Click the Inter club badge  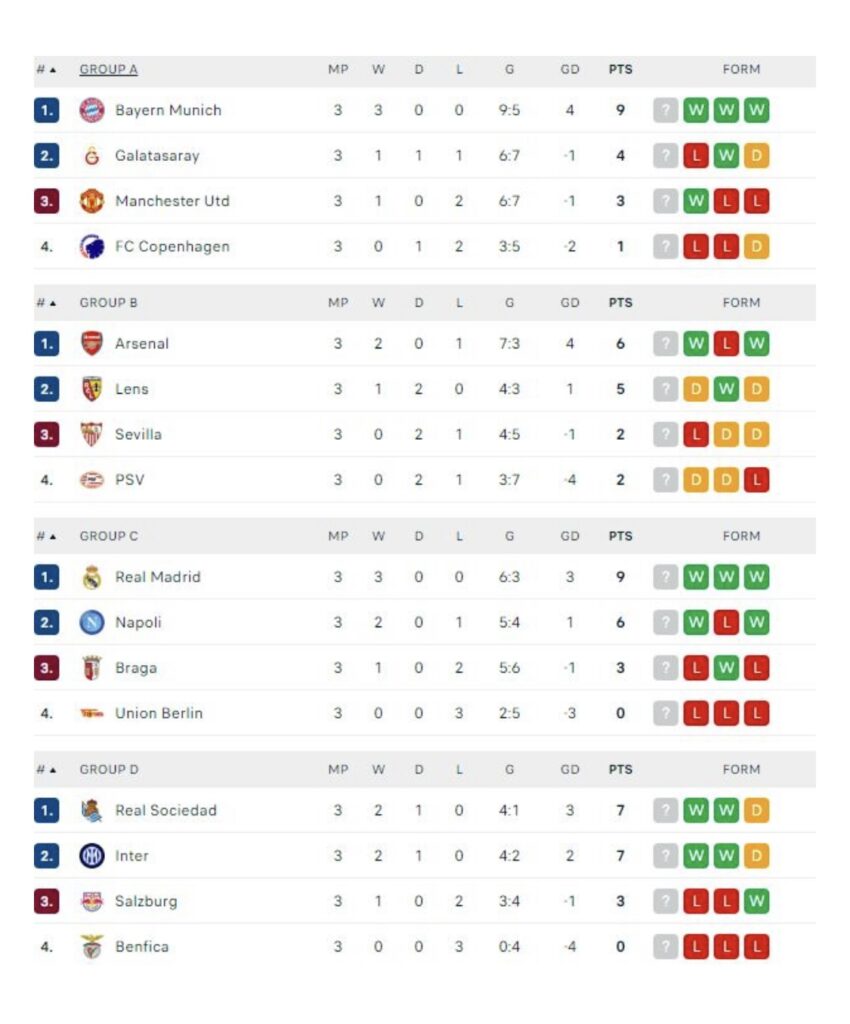(92, 856)
